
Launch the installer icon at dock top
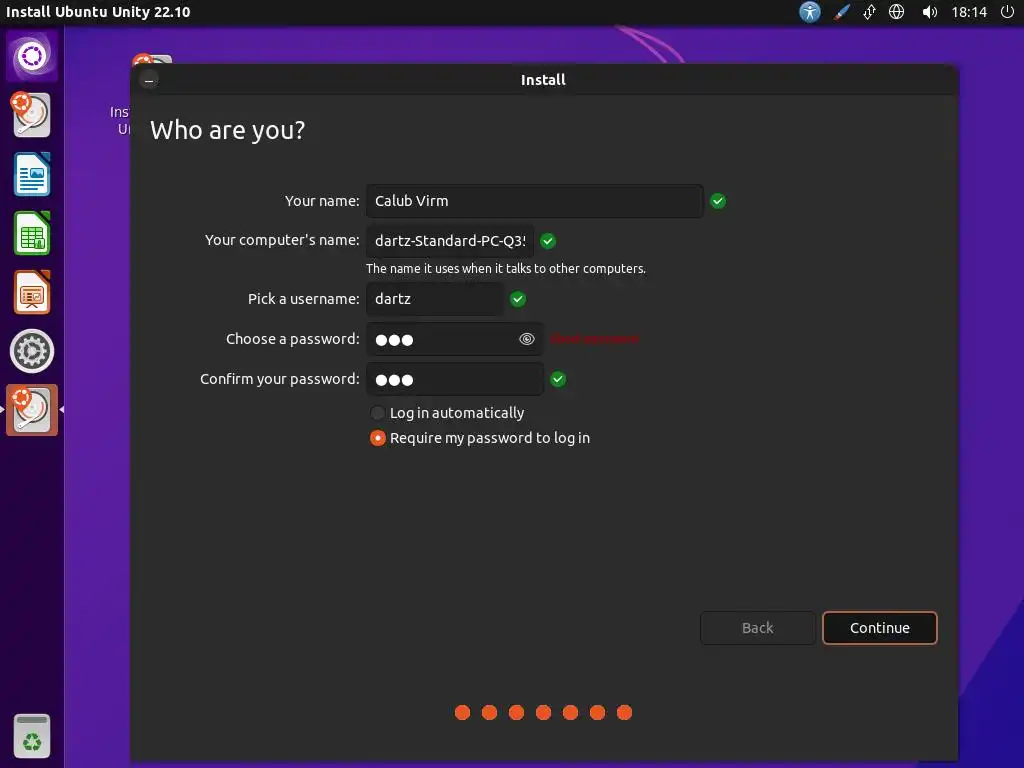click(x=31, y=115)
